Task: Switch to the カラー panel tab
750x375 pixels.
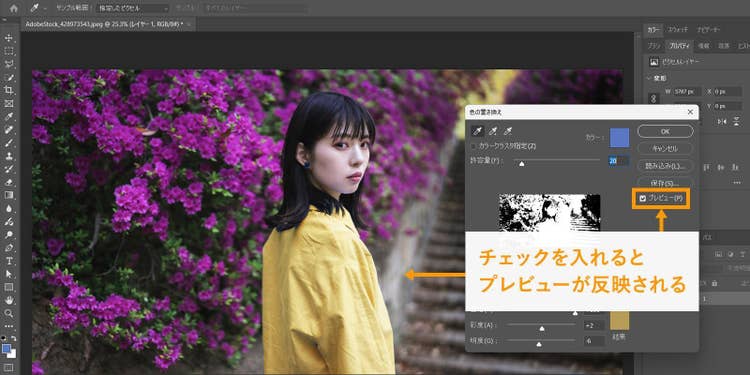Action: coord(653,30)
